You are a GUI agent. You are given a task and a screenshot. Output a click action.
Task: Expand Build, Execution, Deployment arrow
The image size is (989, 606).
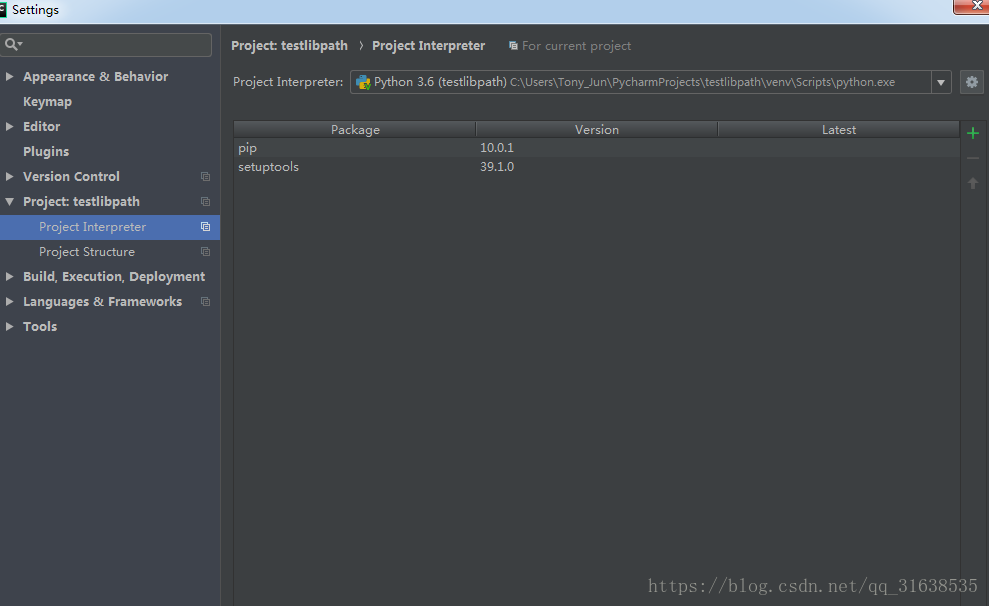coord(9,276)
